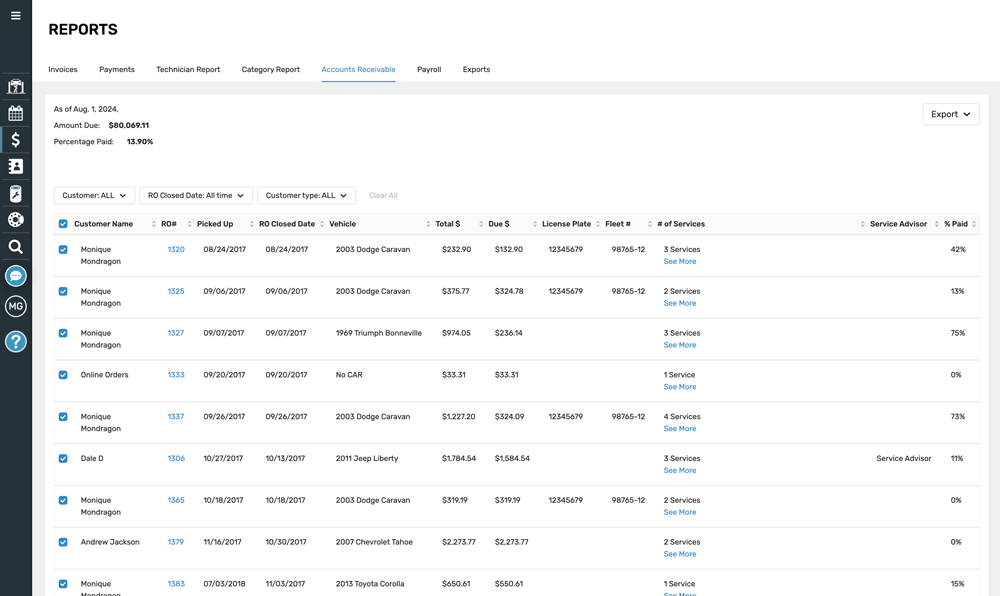Open the steering wheel settings icon
The width and height of the screenshot is (1000, 596).
[x=16, y=221]
